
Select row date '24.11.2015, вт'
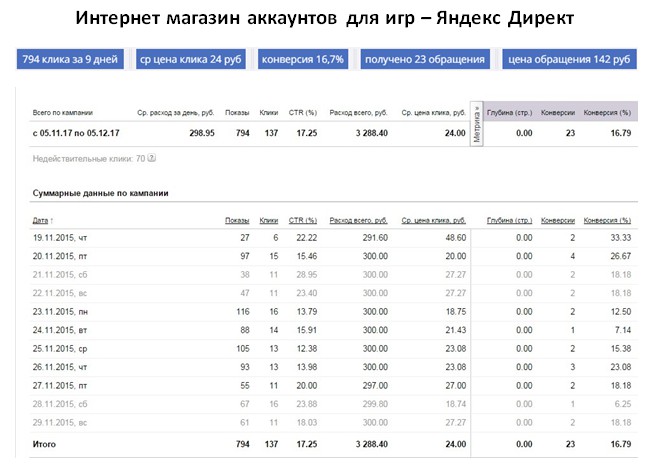coord(60,330)
